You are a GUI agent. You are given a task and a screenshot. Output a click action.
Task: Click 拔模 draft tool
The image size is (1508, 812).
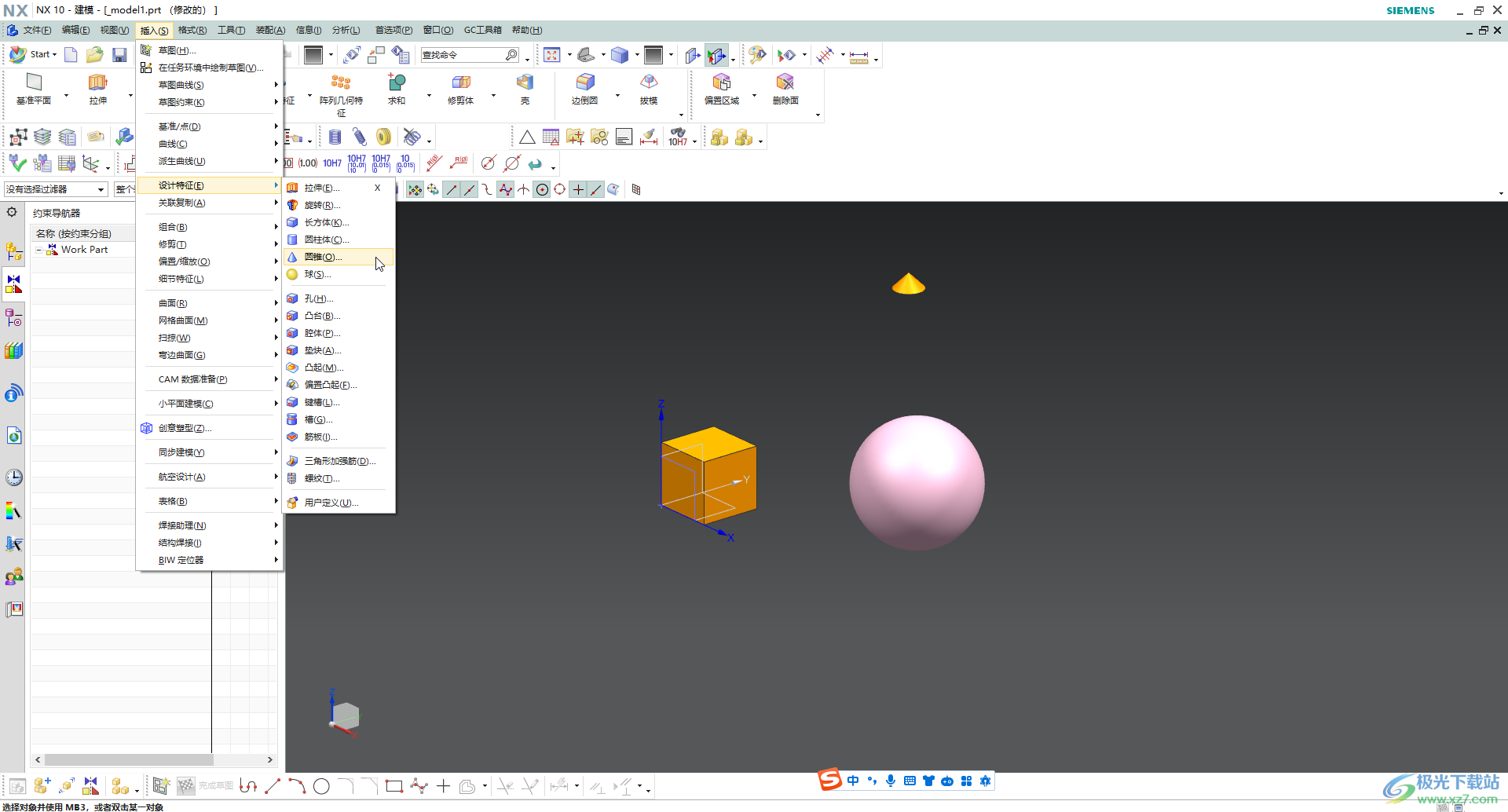[x=649, y=89]
